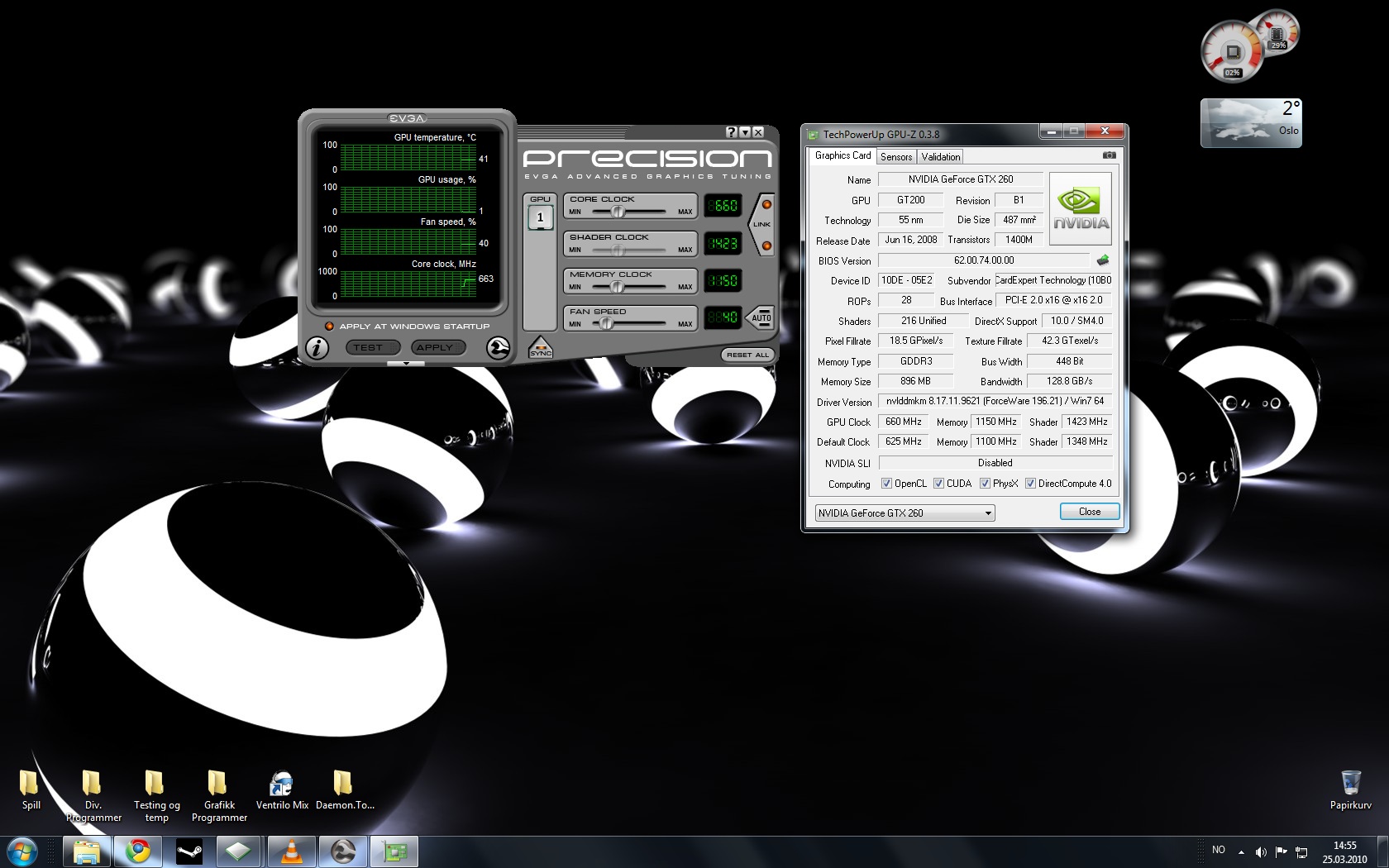Click the Shader Clock slider handle

pos(617,250)
